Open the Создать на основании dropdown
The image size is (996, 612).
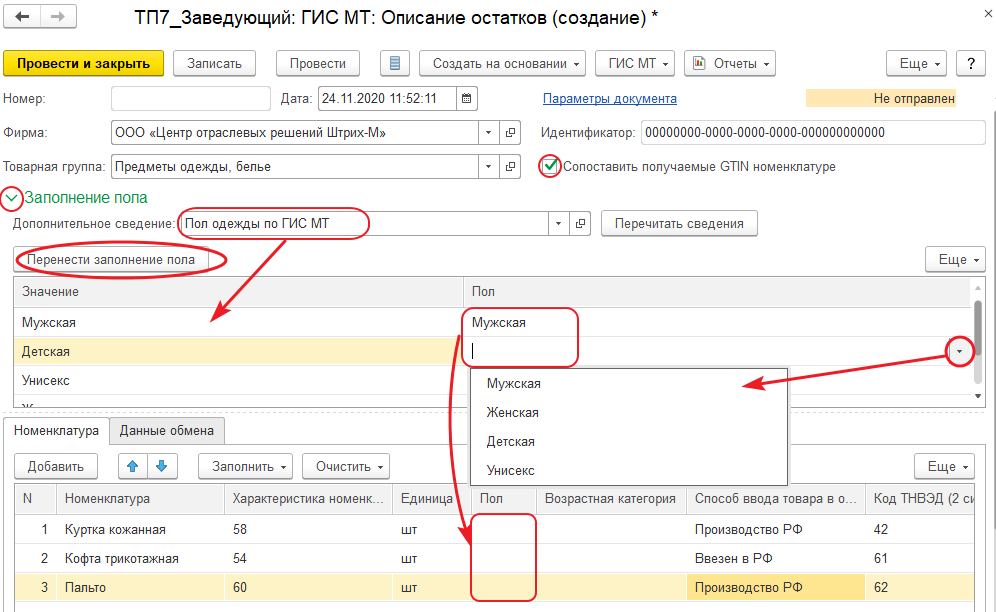tap(507, 64)
